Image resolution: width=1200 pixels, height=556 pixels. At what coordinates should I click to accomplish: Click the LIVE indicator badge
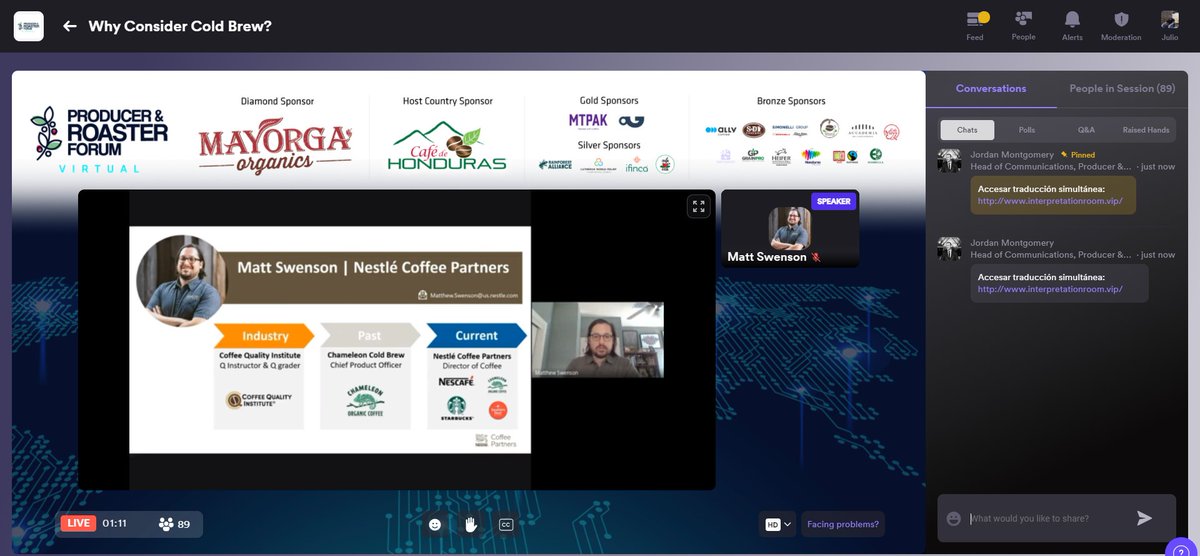79,523
